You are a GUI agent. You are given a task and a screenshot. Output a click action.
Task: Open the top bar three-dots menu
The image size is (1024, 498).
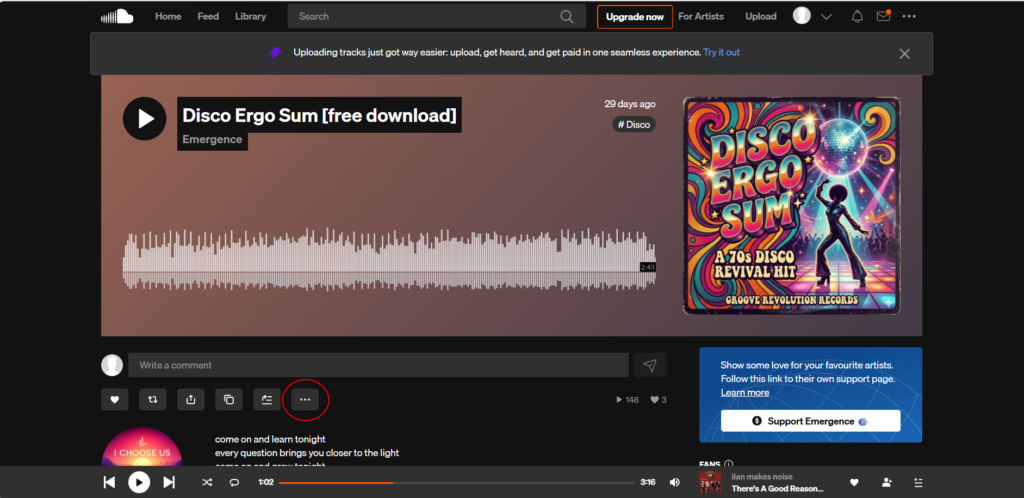point(909,17)
